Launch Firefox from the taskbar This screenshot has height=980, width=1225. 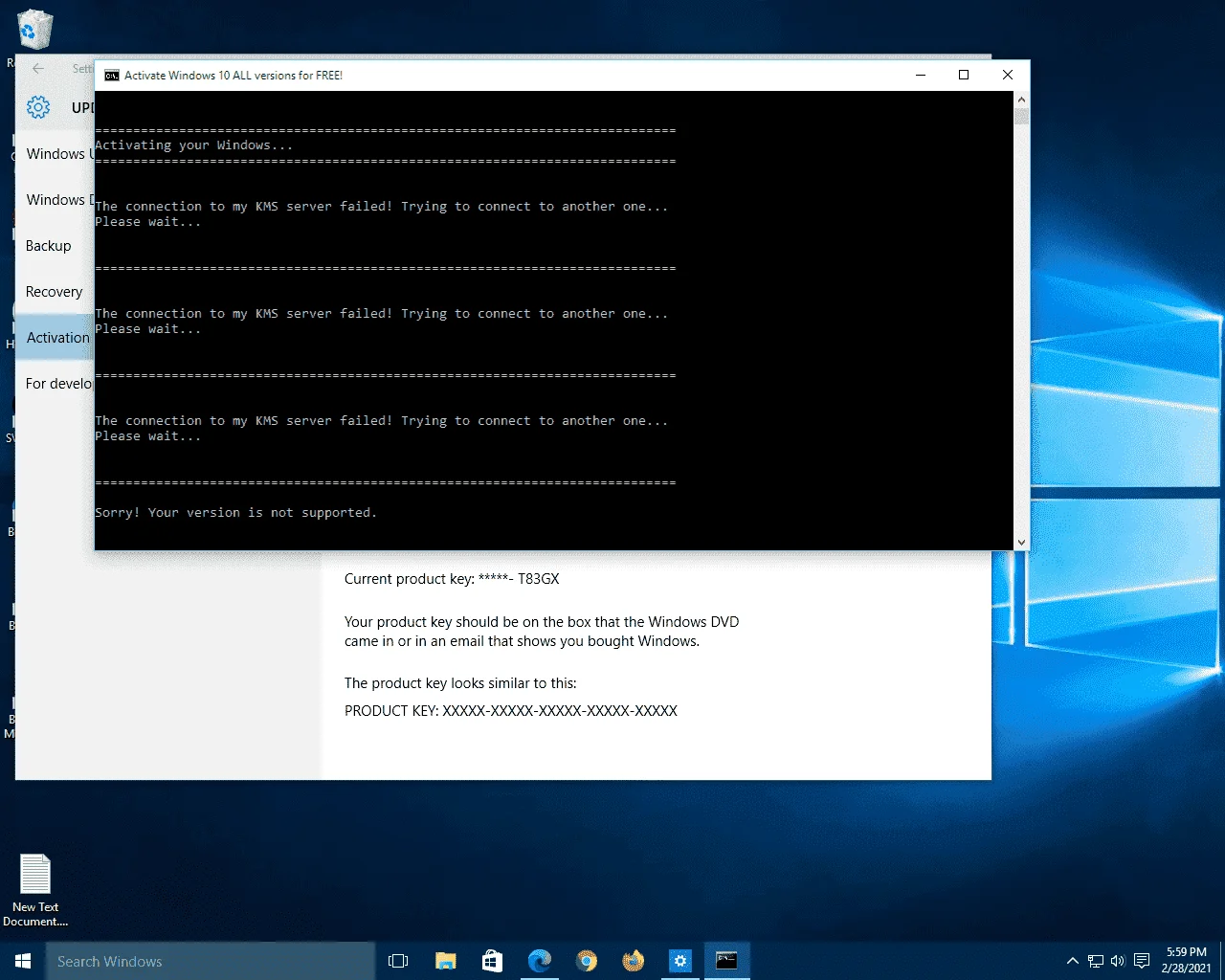click(633, 961)
